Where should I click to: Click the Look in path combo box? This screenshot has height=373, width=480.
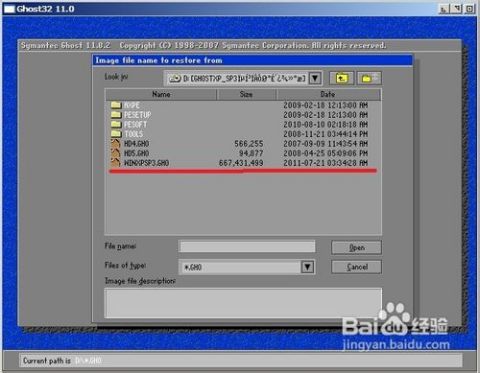coord(243,78)
